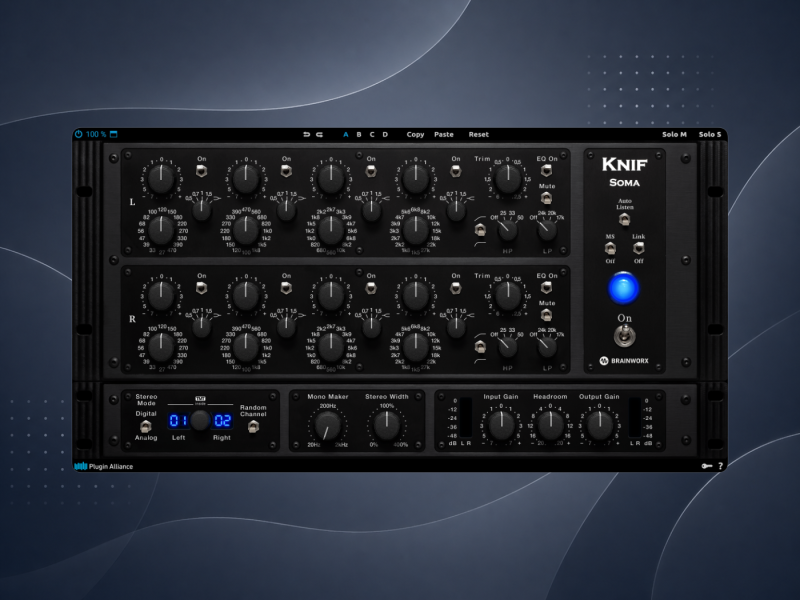Click the L channel HP filter knob
This screenshot has height=600, width=800.
point(507,231)
